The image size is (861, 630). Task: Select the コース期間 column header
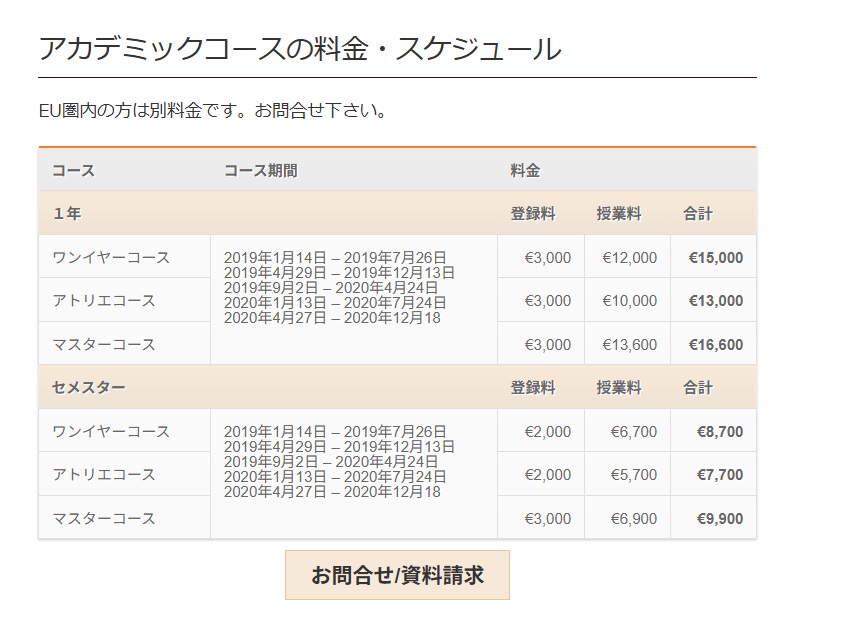260,170
